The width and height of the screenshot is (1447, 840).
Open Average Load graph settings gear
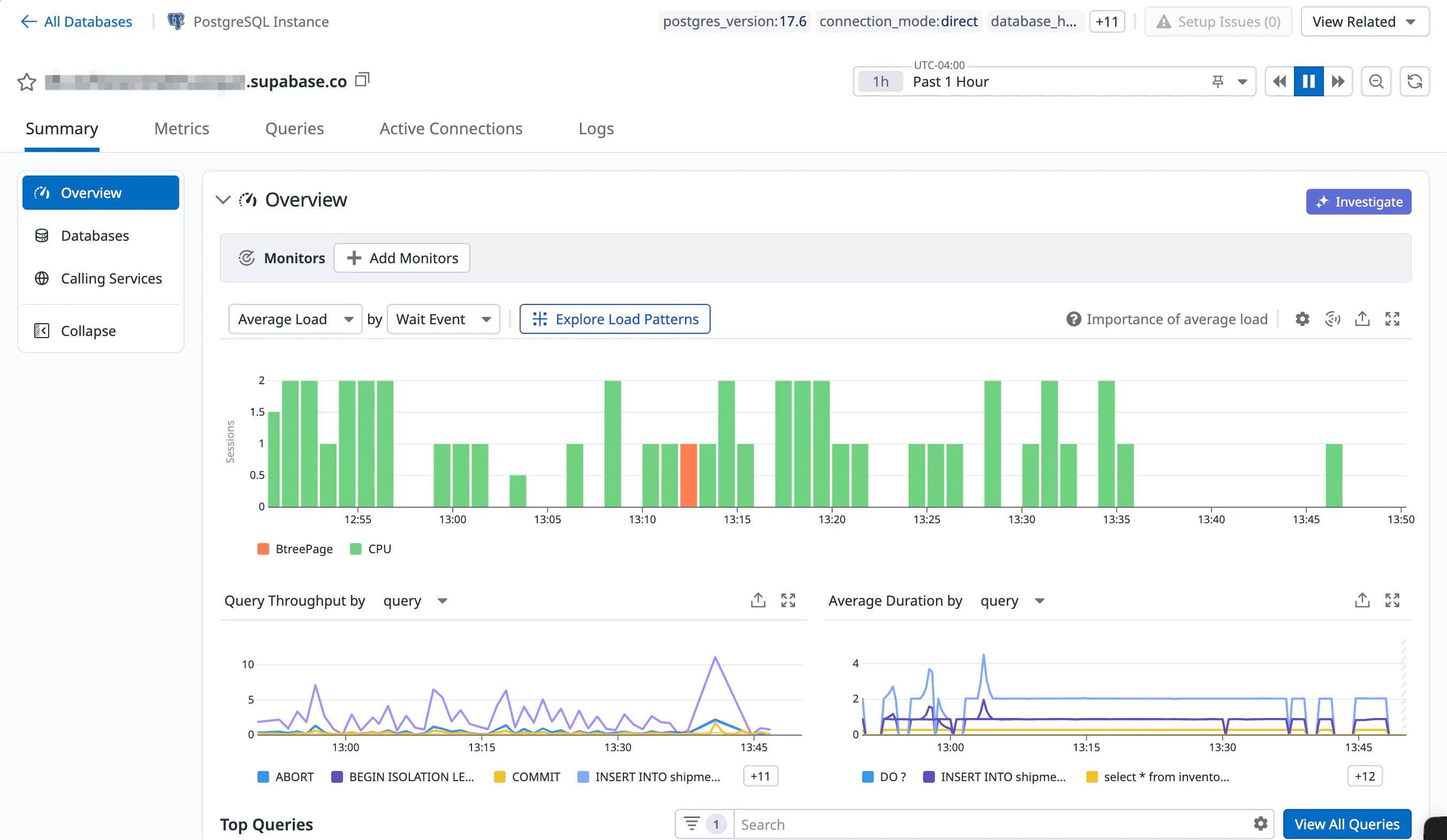click(1302, 319)
